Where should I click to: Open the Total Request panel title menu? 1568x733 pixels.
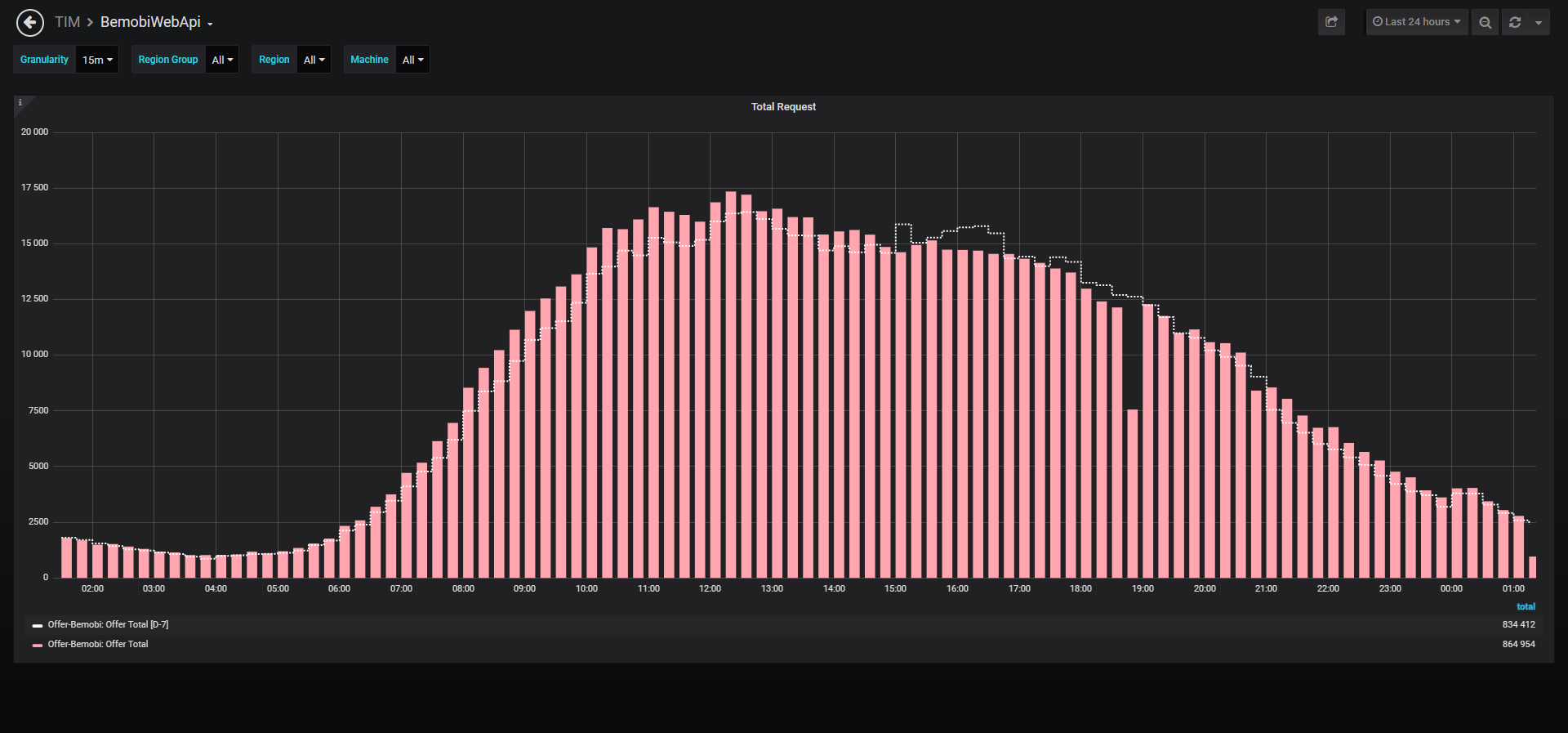coord(783,107)
